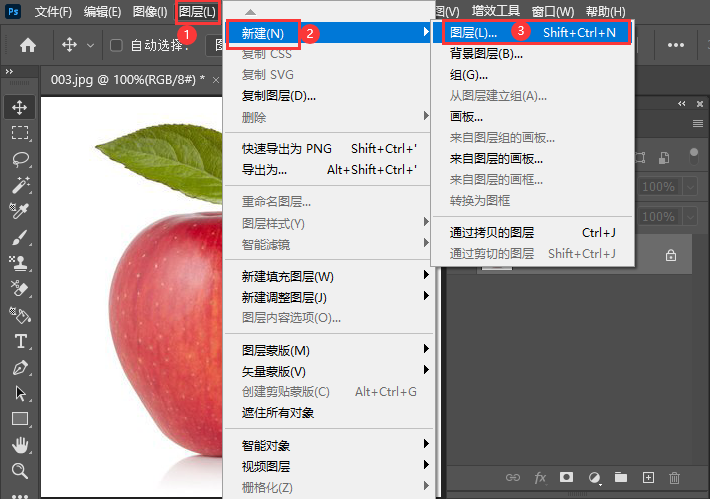Screen dimensions: 710x499
Task: Switch to the 003.jpg document tab
Action: point(128,80)
